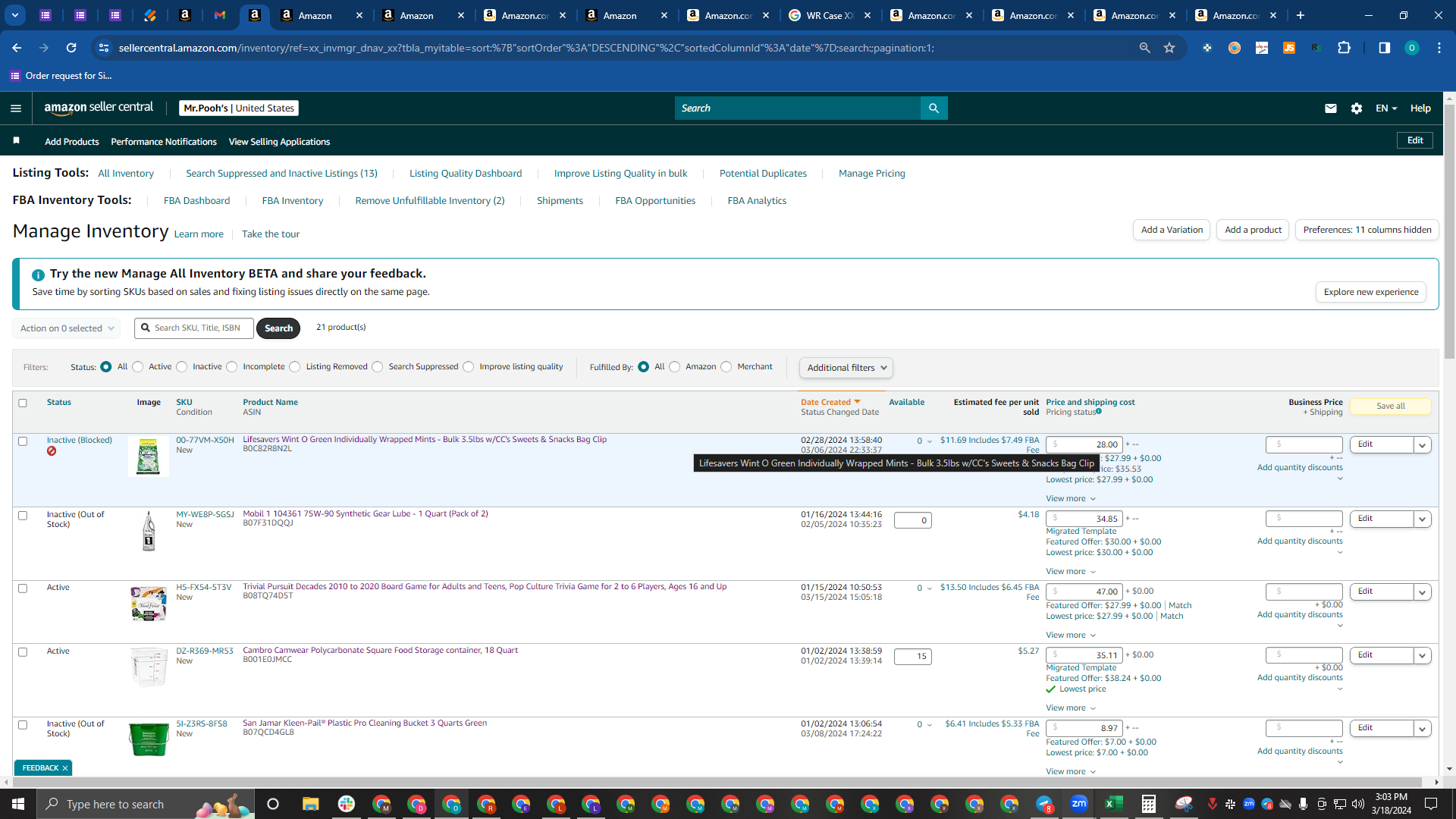Open the Shipments tool
The height and width of the screenshot is (819, 1456).
point(560,201)
